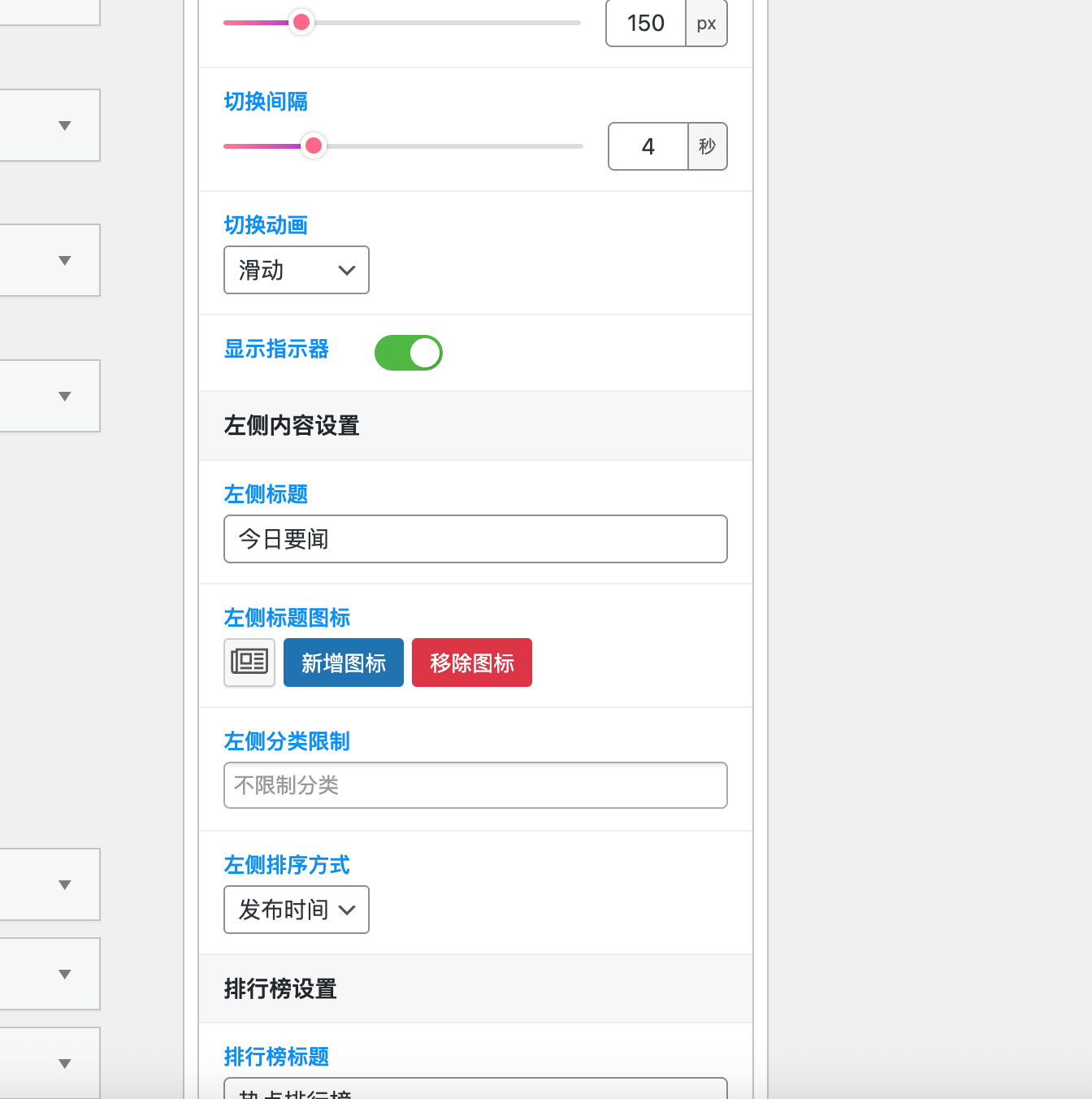Open the 切换动画 dropdown showing 滑动
Screen dimensions: 1092x1099
click(296, 270)
